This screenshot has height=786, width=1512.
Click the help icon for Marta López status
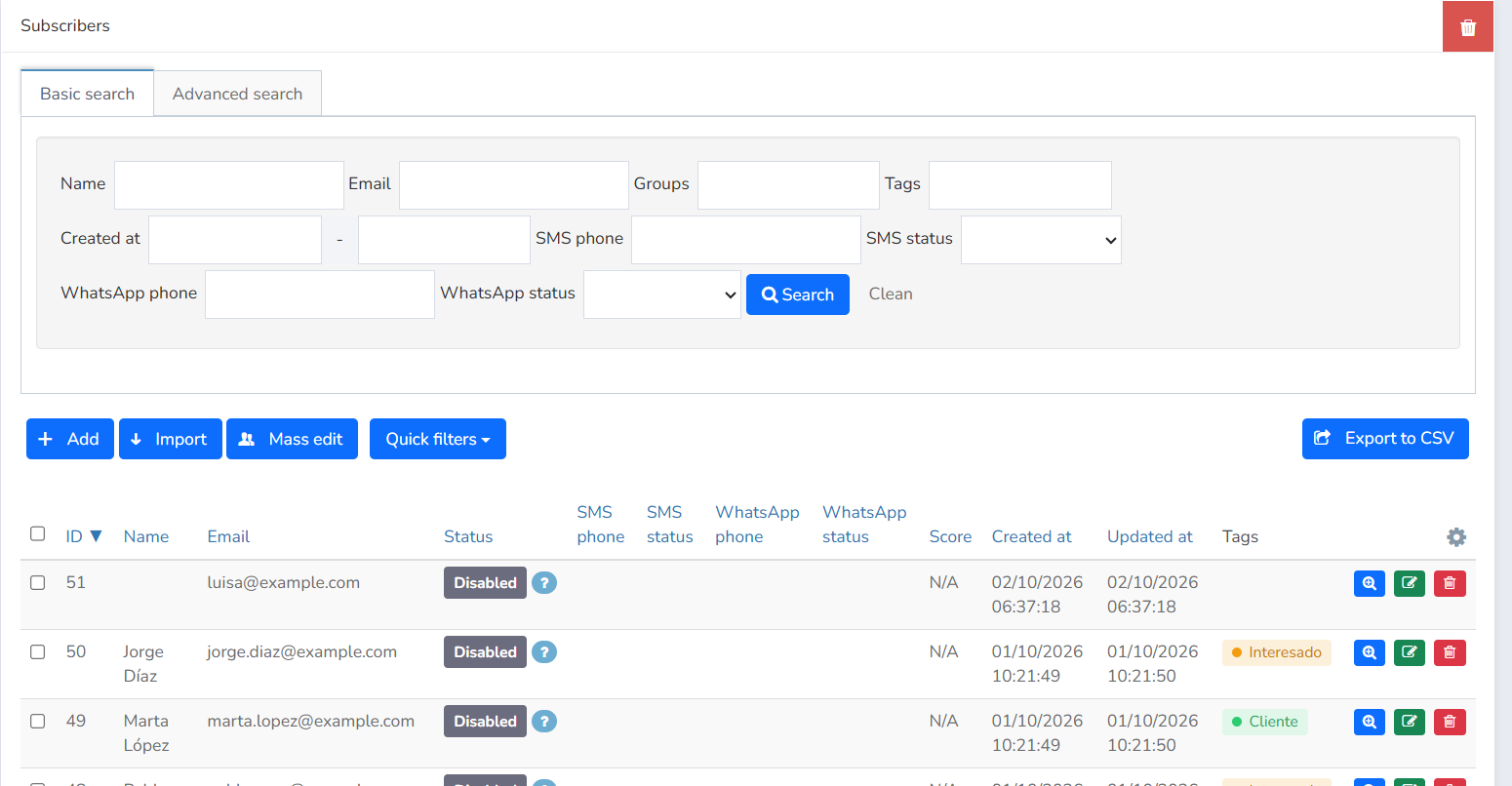point(544,721)
